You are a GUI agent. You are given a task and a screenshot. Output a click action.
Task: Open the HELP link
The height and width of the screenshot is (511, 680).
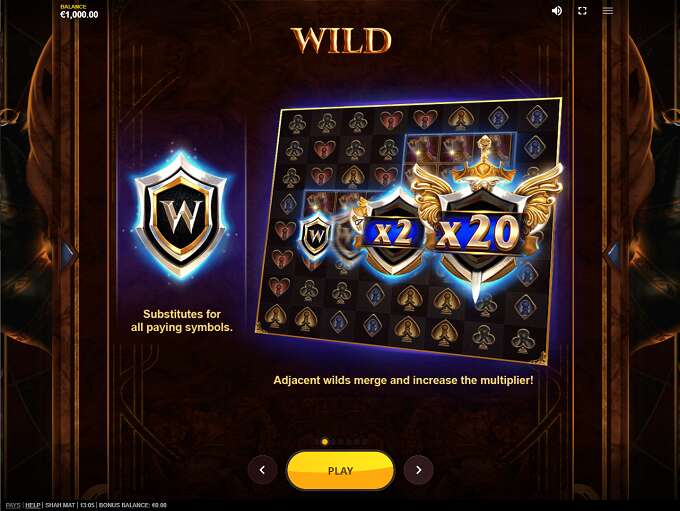pyautogui.click(x=33, y=505)
